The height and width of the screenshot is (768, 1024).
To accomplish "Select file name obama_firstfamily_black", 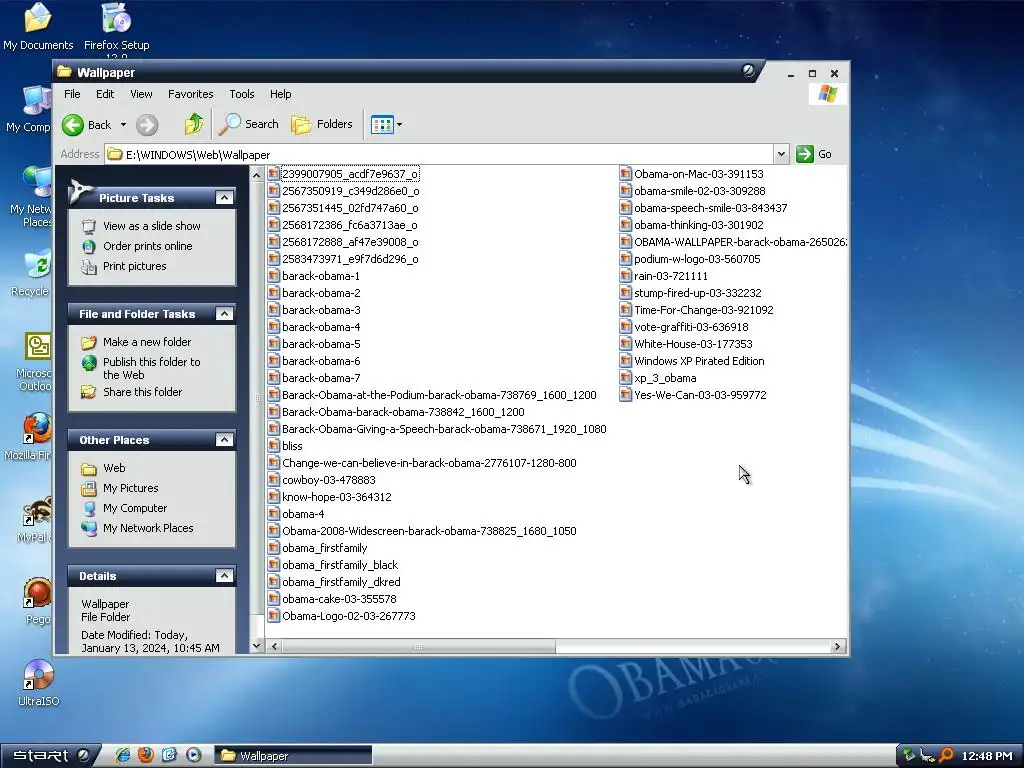I will 340,565.
